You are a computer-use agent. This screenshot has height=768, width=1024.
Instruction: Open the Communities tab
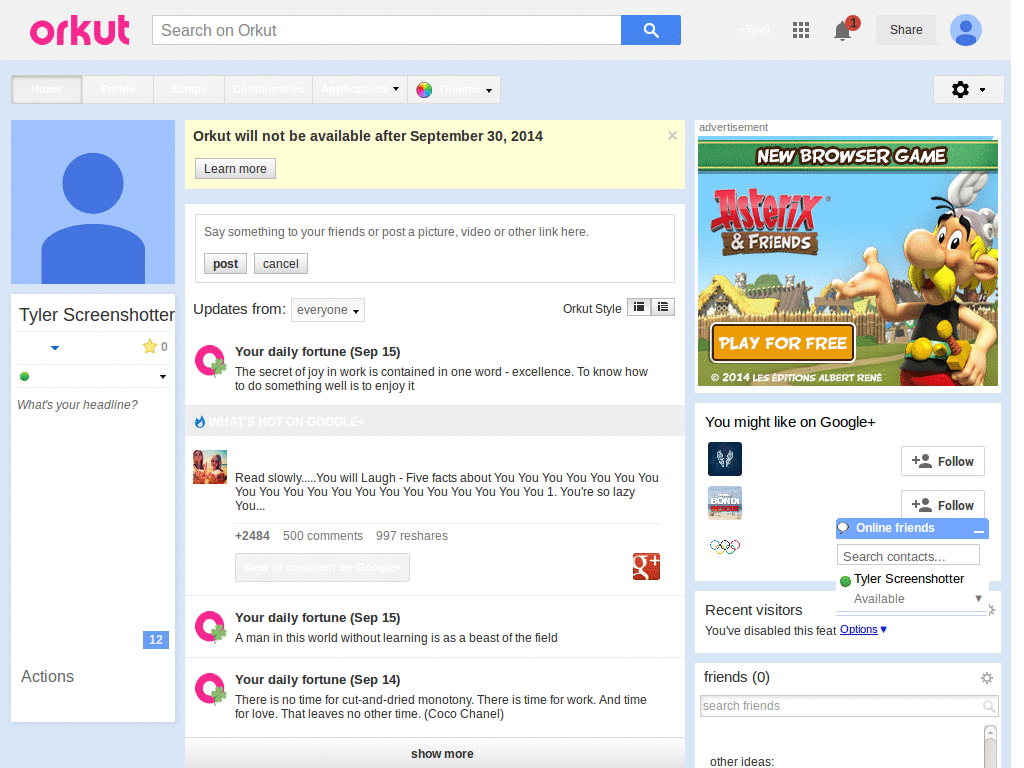click(268, 89)
